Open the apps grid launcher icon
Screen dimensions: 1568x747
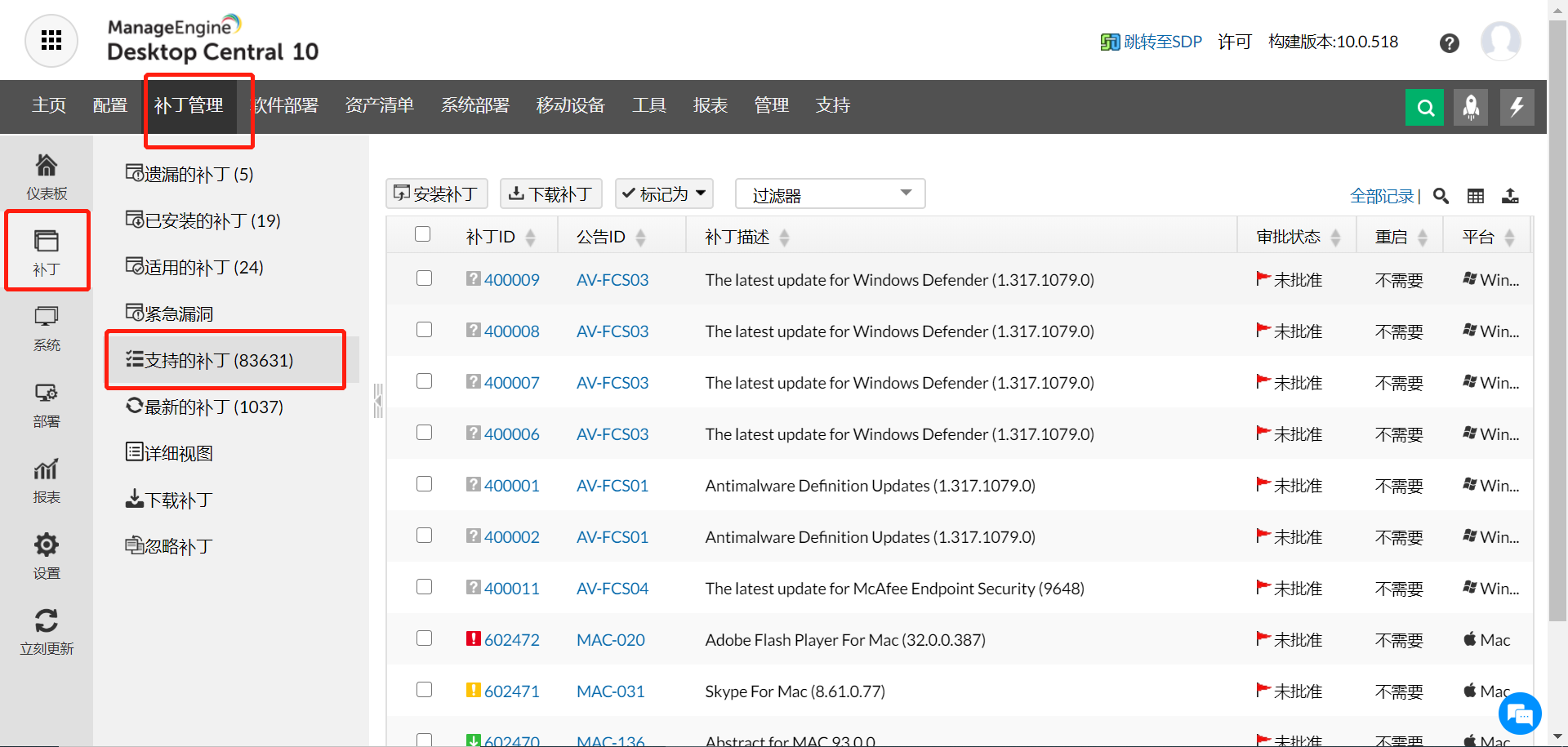click(51, 40)
